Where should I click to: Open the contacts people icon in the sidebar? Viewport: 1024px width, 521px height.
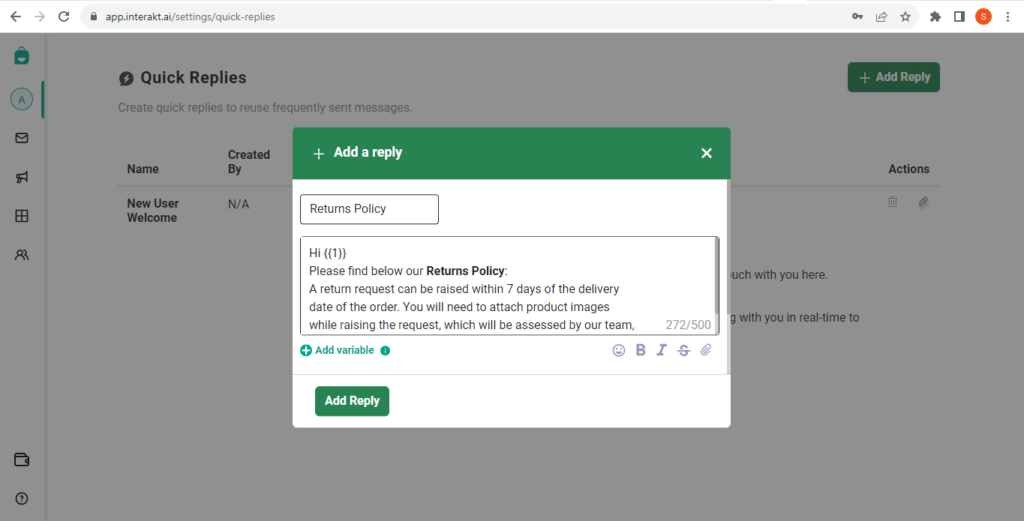[22, 255]
